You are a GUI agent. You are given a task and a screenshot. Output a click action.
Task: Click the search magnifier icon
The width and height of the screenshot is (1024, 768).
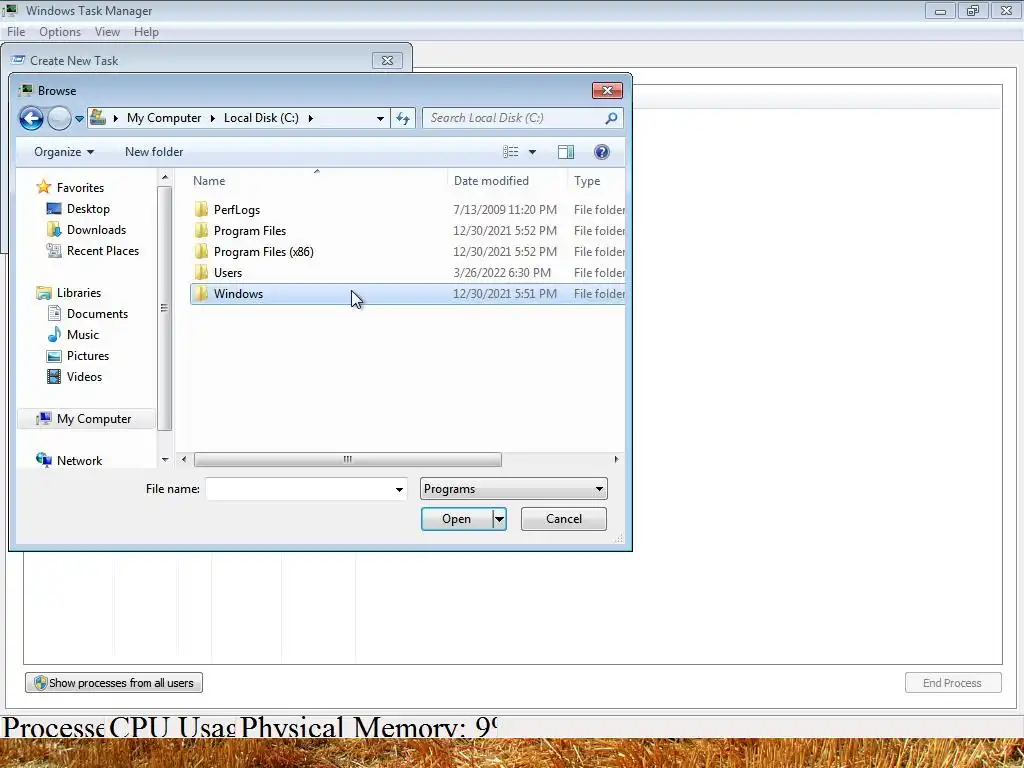pos(611,118)
